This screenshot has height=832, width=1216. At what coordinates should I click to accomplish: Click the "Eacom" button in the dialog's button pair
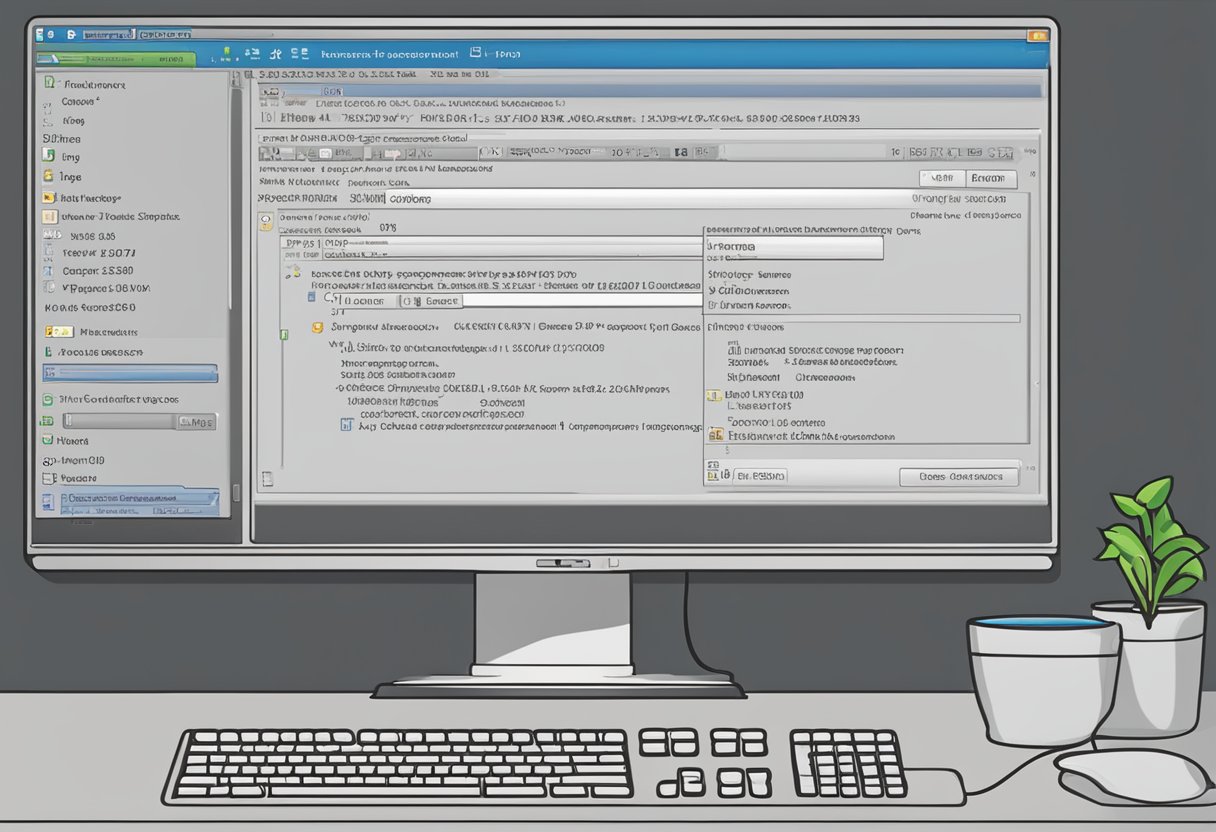tap(992, 179)
